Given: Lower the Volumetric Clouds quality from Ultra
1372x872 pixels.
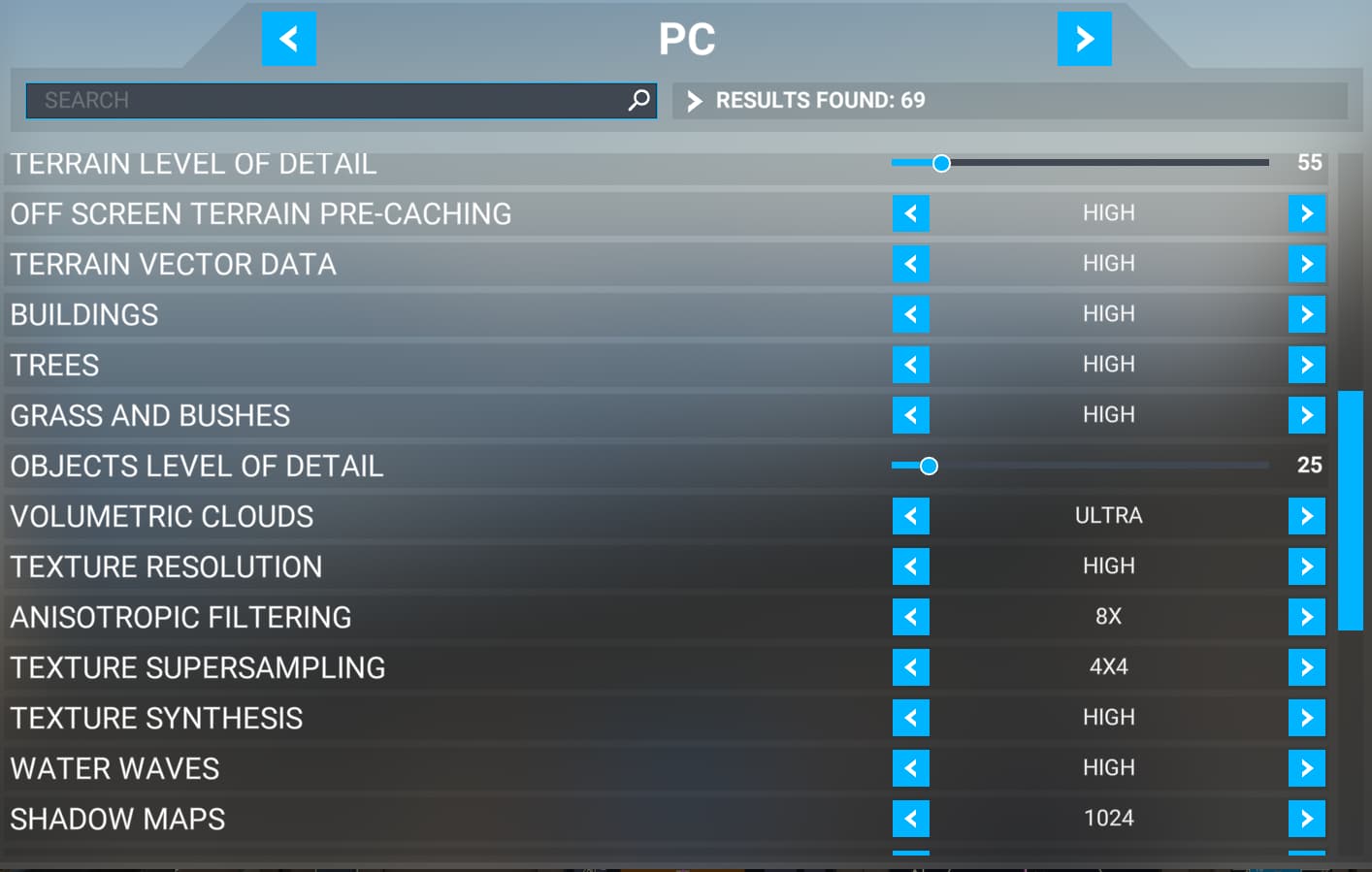Looking at the screenshot, I should tap(910, 516).
